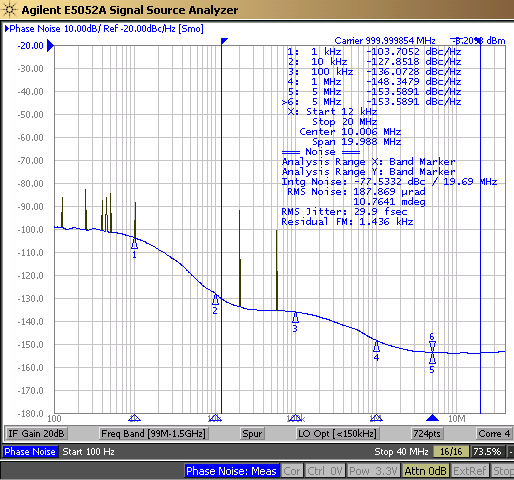Image resolution: width=514 pixels, height=480 pixels.
Task: Click the Stop 40 MHz readout
Action: click(401, 452)
